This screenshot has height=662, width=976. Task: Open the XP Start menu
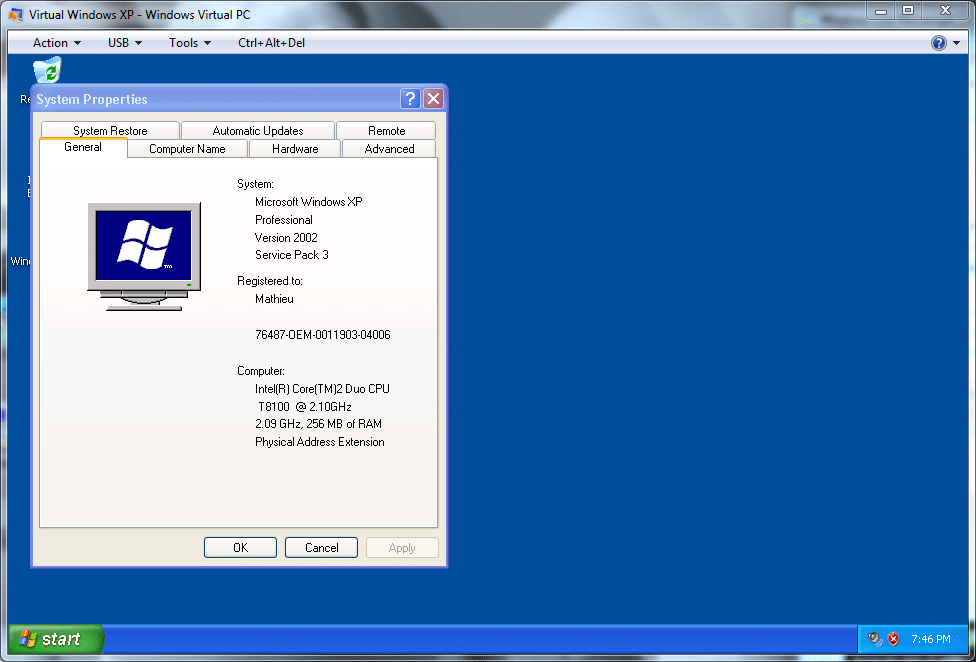(x=56, y=639)
